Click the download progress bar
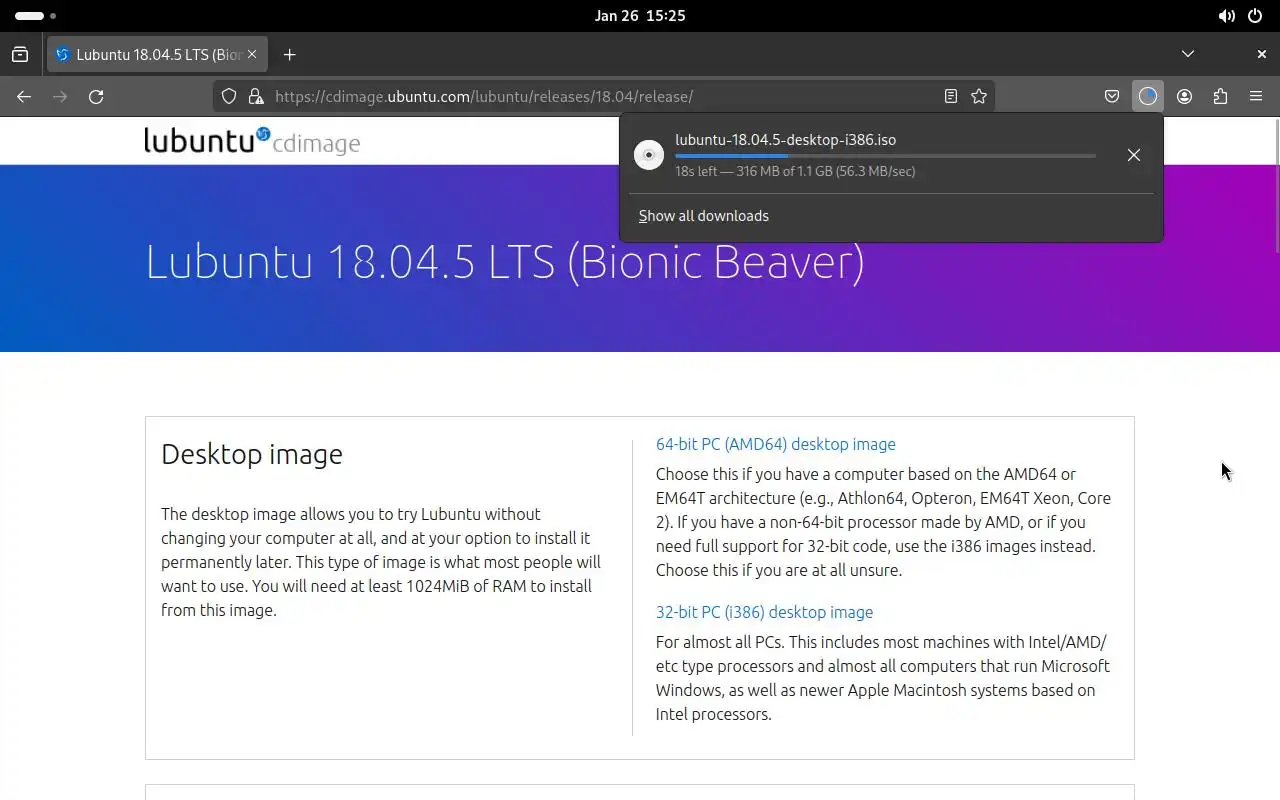Image resolution: width=1280 pixels, height=800 pixels. [885, 156]
